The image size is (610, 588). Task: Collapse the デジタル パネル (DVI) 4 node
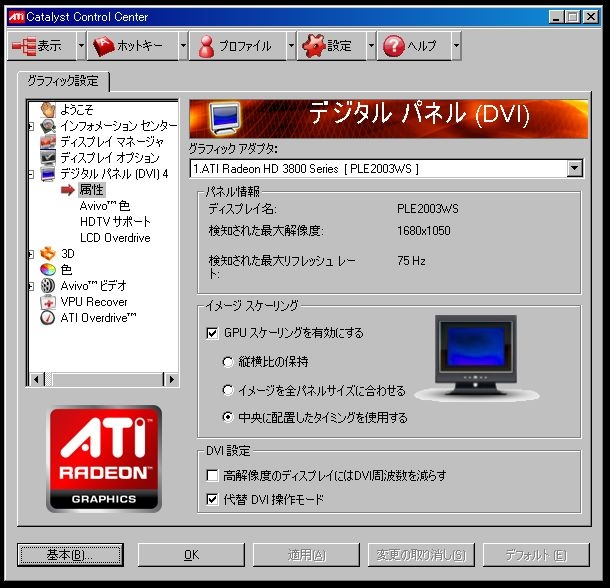coord(31,174)
